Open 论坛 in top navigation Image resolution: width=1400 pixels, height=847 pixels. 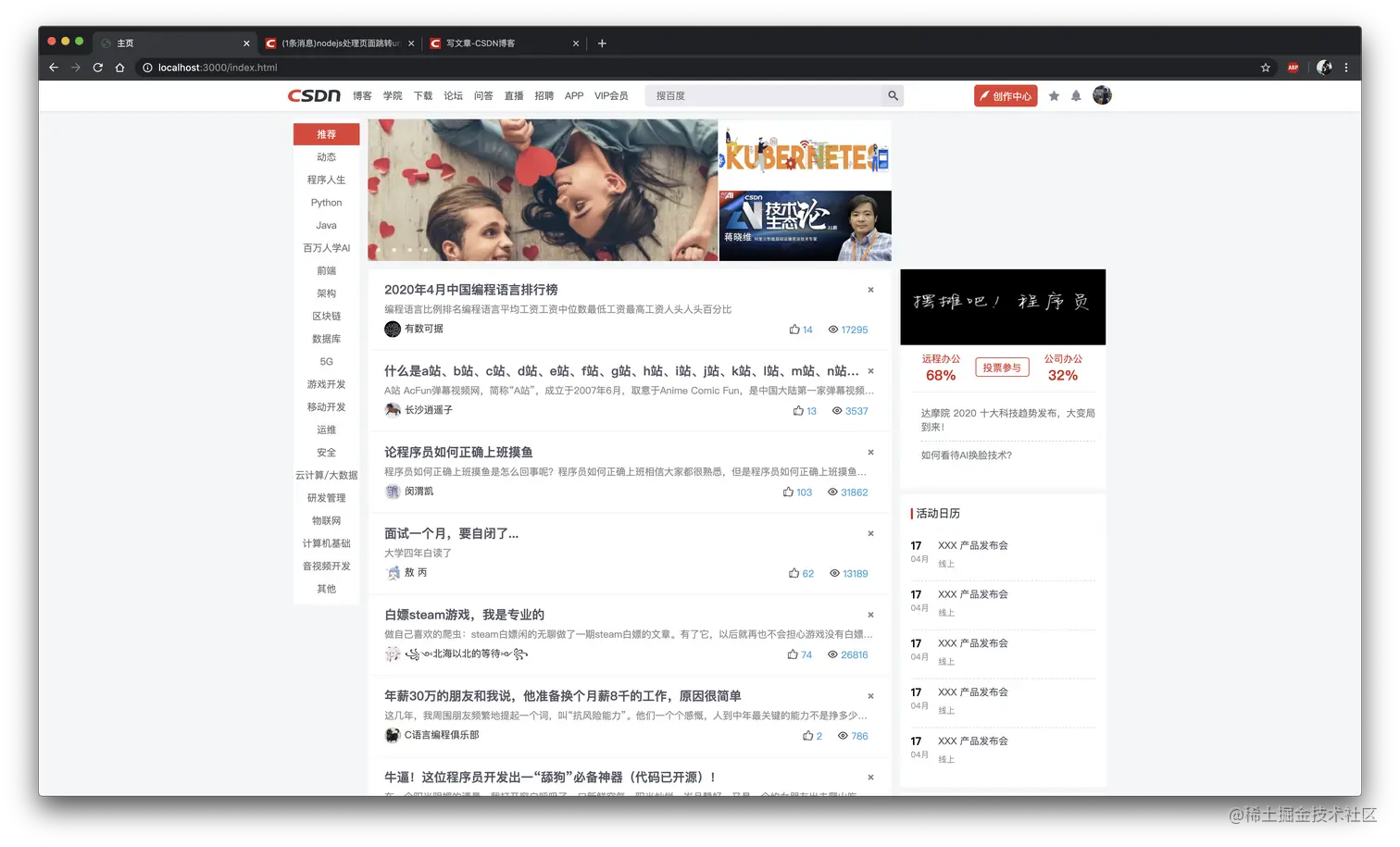coord(453,95)
